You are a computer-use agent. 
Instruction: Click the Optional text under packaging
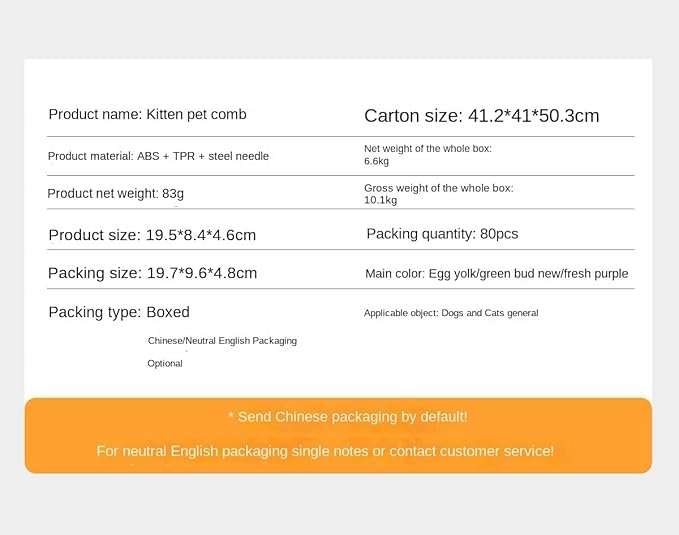tap(165, 364)
